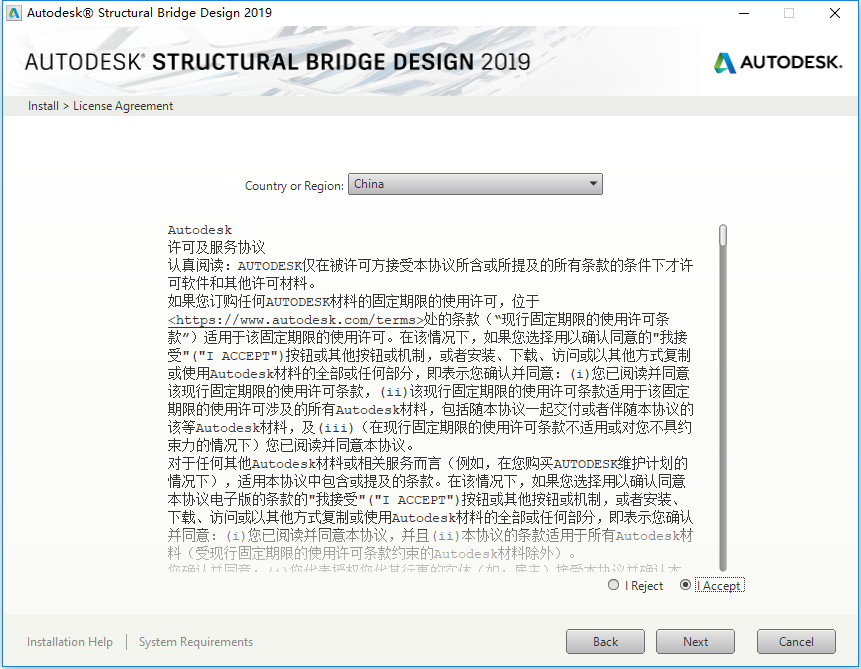Click the 'Autodesk' first line of agreement

(200, 230)
